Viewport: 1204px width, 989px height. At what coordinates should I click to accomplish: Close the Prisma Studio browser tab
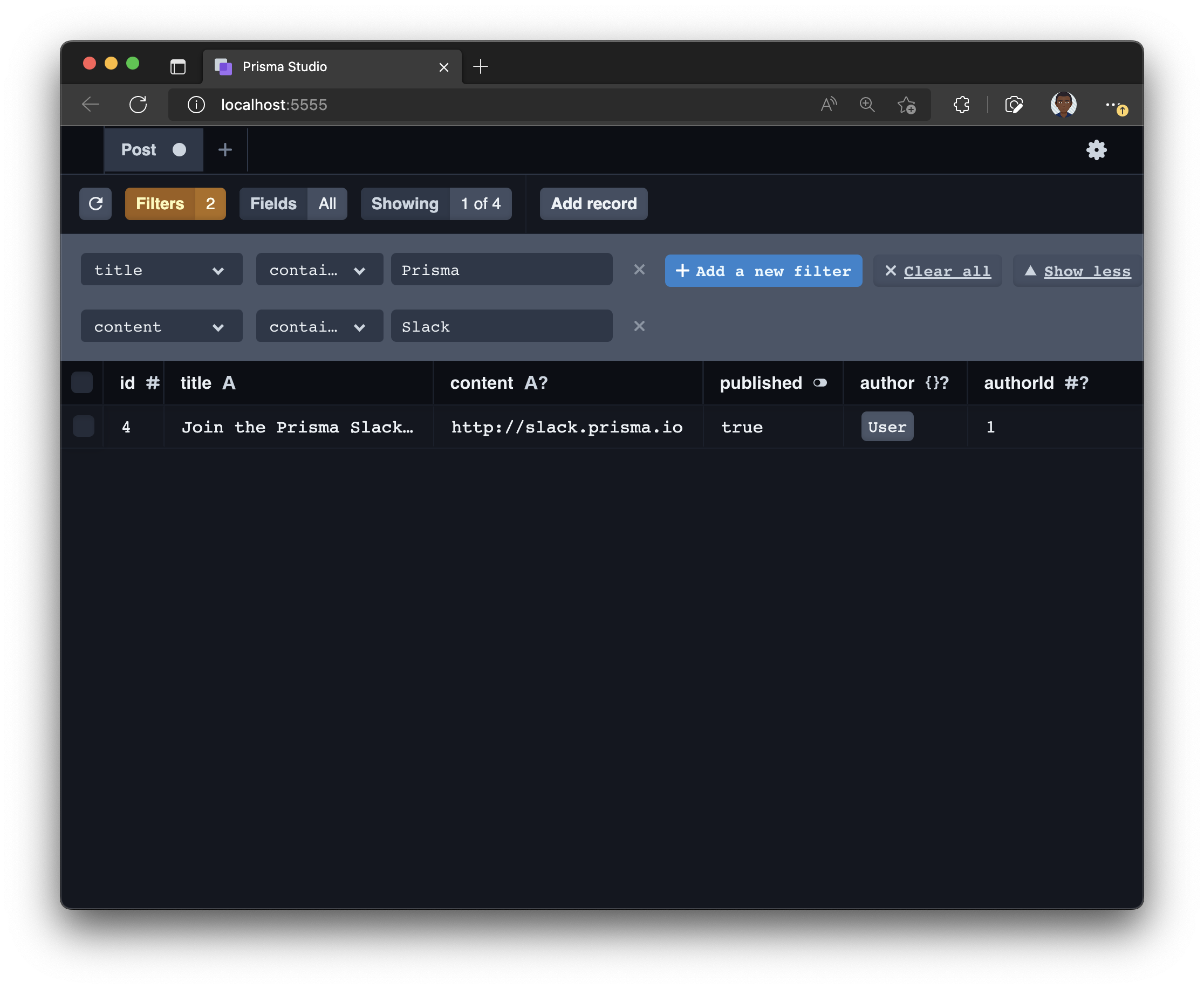click(x=444, y=67)
